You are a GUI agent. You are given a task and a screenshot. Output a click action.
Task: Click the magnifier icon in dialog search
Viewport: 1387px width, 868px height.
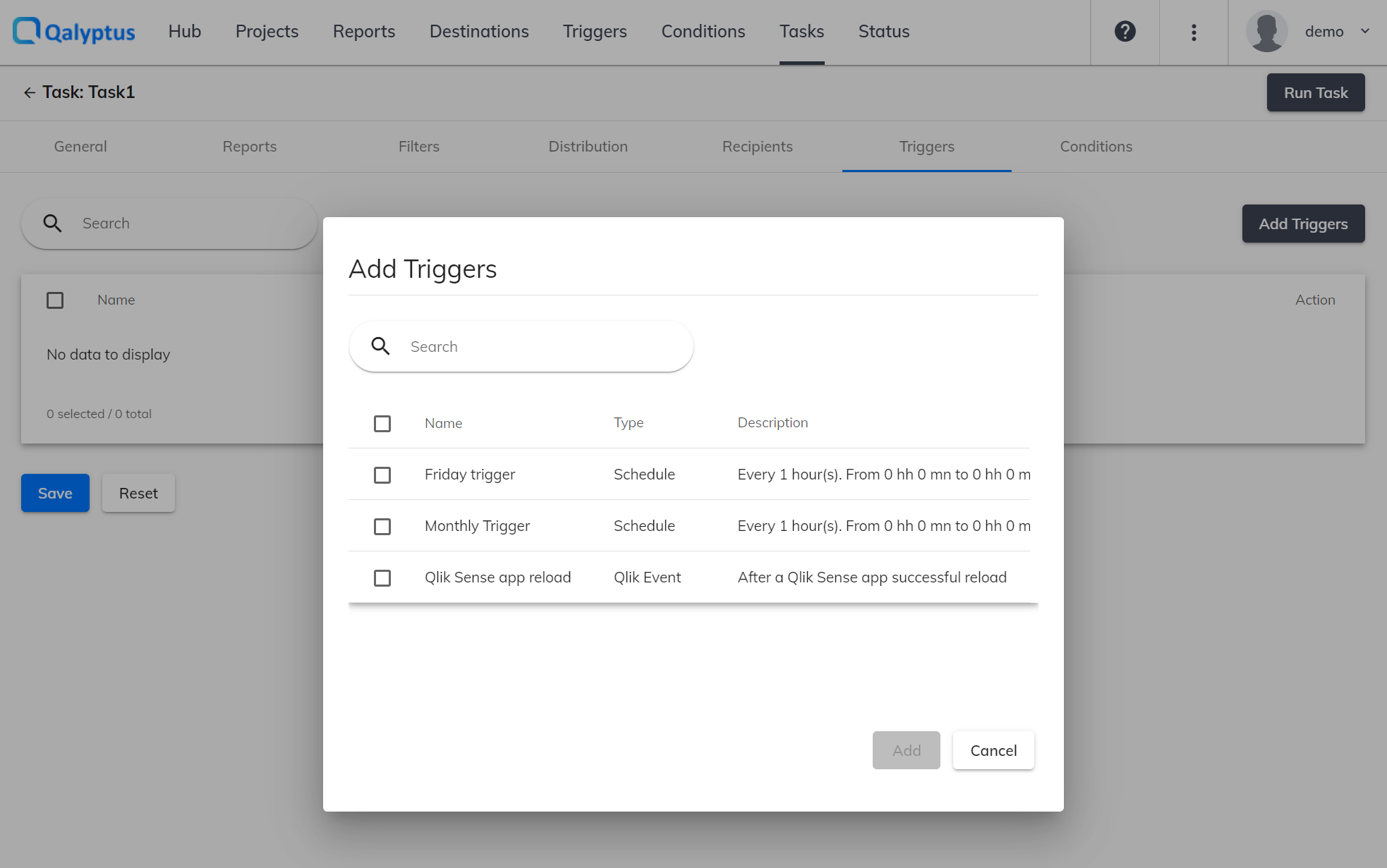(380, 346)
